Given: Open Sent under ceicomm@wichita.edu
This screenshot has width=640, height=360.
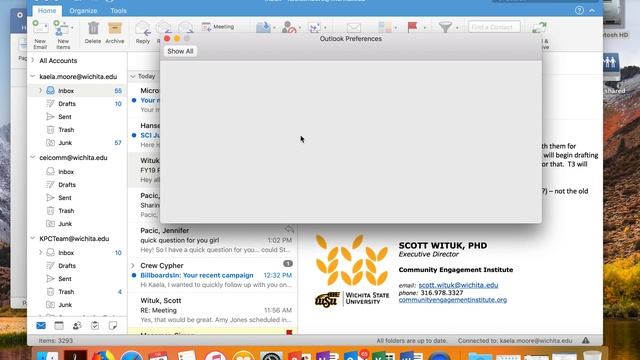Looking at the screenshot, I should (77, 198).
